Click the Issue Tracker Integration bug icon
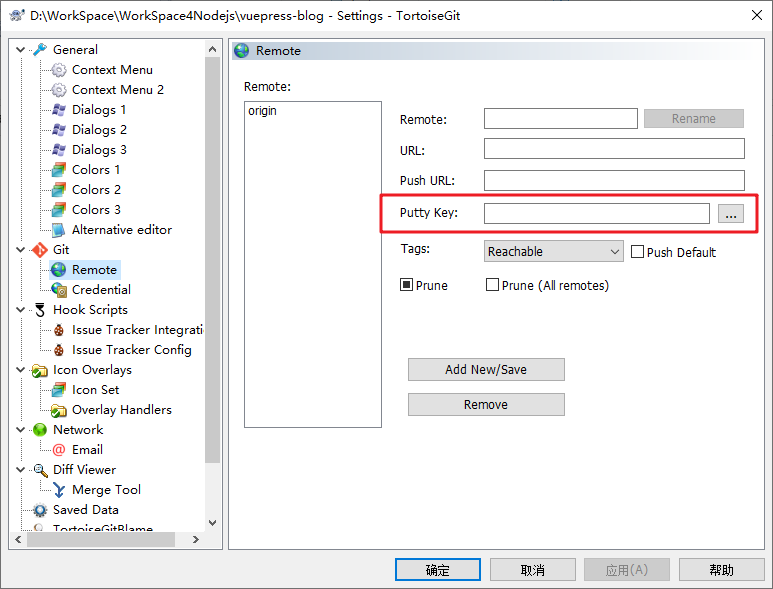This screenshot has height=589, width=773. (59, 330)
